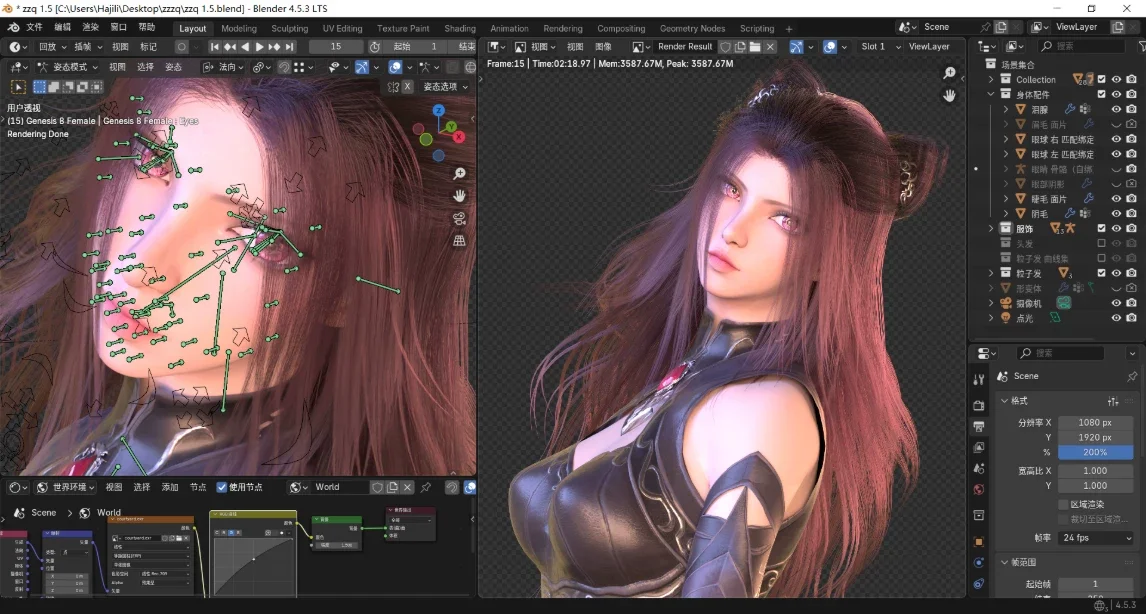Click the pan hand icon in render view

coord(949,95)
